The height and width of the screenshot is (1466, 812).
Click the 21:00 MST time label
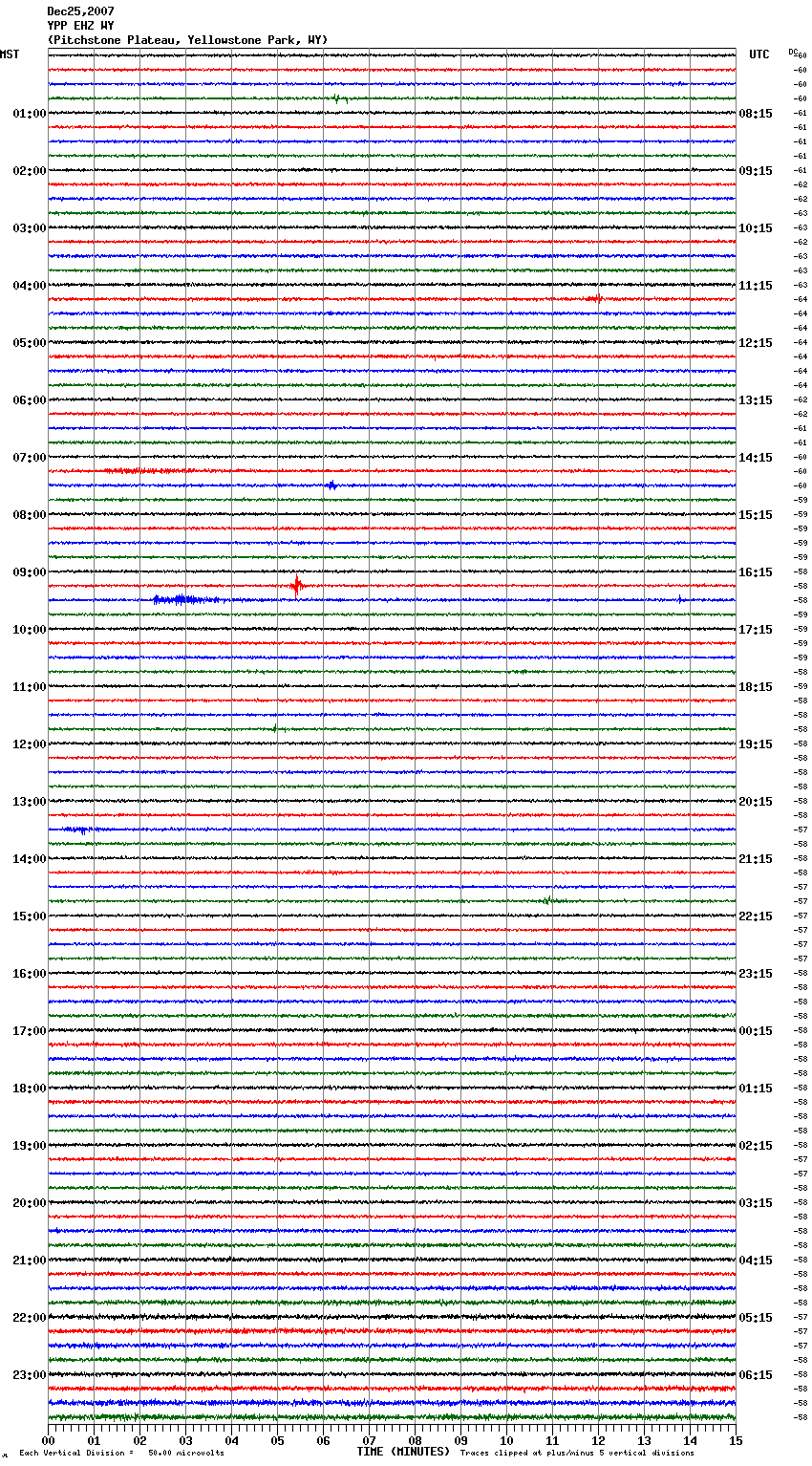pyautogui.click(x=30, y=1261)
